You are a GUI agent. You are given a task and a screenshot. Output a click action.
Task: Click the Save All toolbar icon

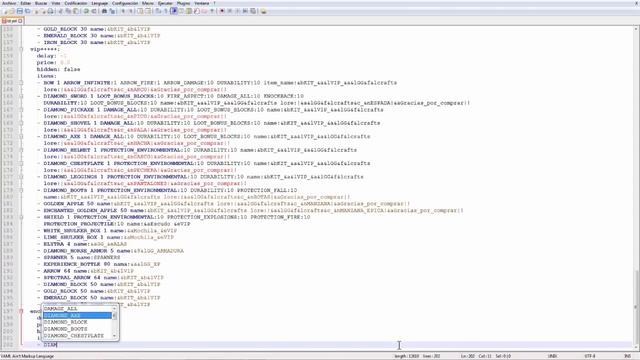point(27,11)
